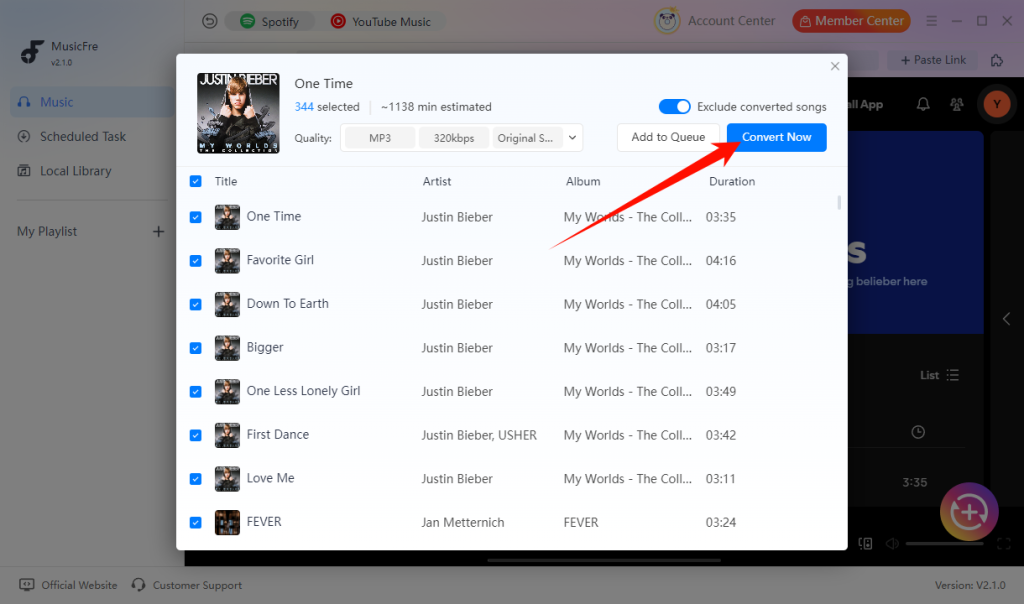Viewport: 1024px width, 604px height.
Task: Expand the Quality dropdown arrow
Action: 572,138
